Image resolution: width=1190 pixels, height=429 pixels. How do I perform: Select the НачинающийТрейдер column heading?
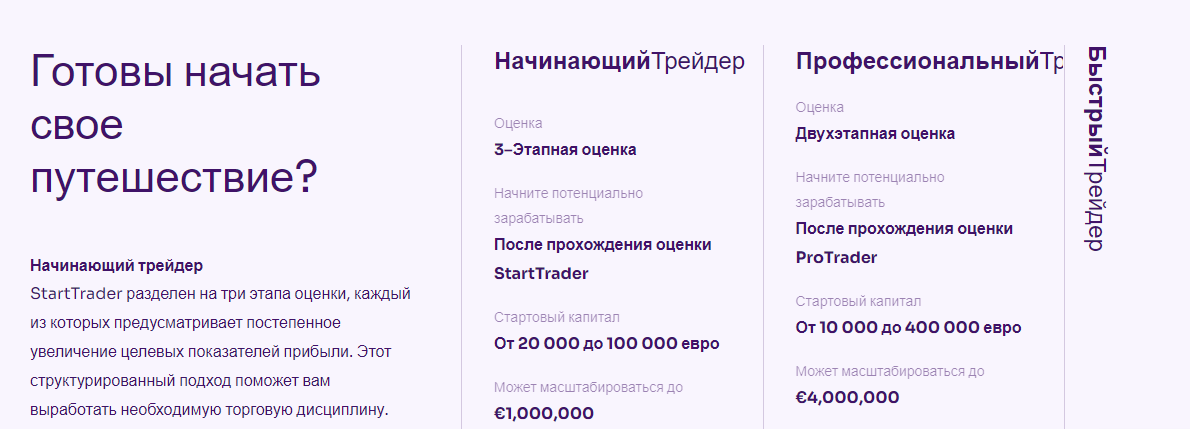[619, 62]
